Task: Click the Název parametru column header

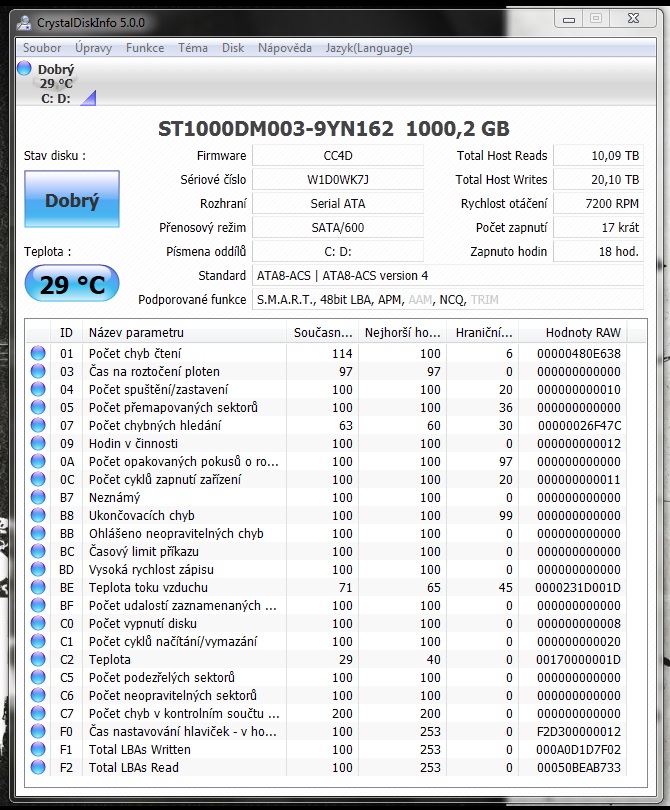Action: 184,333
